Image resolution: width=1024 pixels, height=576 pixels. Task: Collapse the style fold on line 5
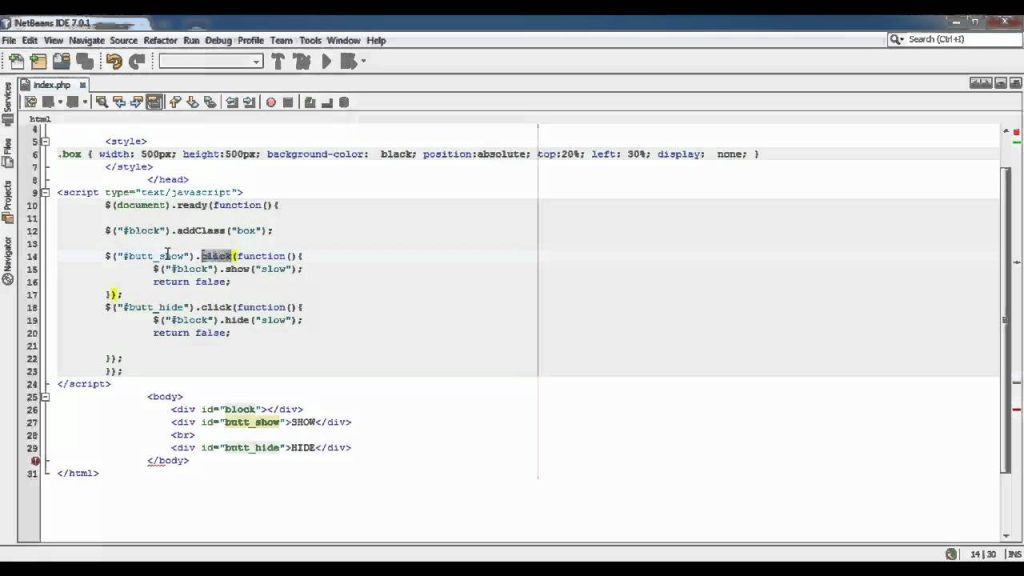46,141
